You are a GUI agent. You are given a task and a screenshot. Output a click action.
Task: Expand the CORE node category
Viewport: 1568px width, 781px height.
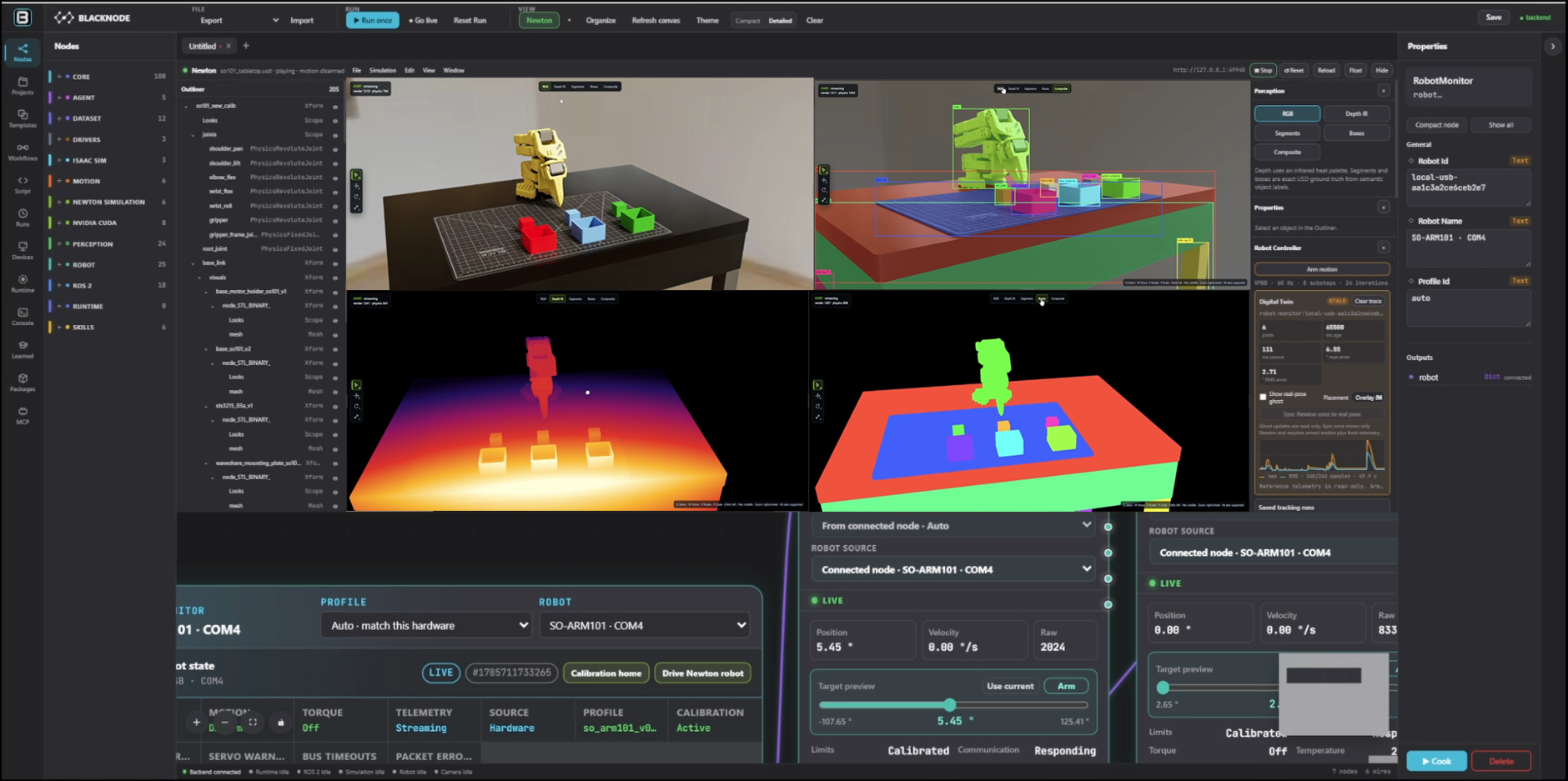59,77
